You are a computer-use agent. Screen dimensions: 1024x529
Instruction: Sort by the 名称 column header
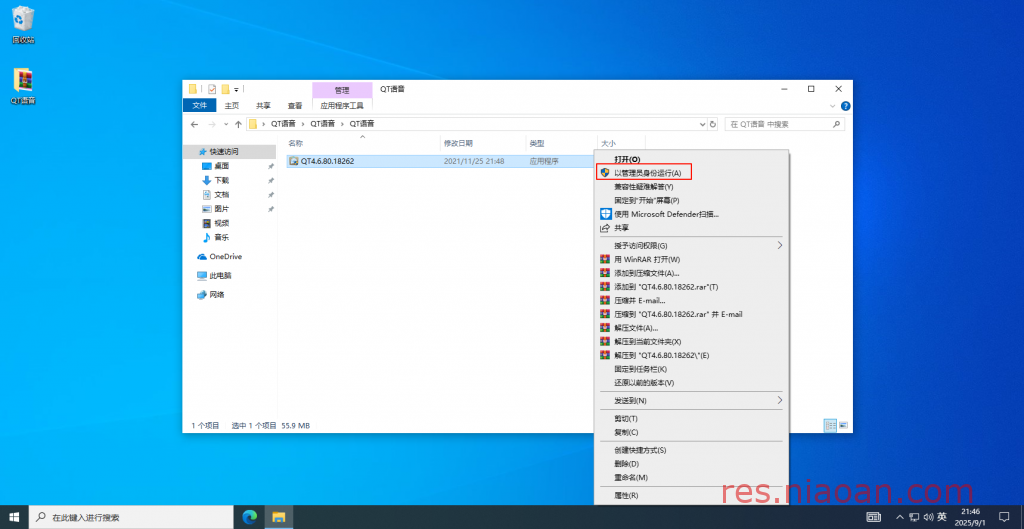(x=362, y=143)
